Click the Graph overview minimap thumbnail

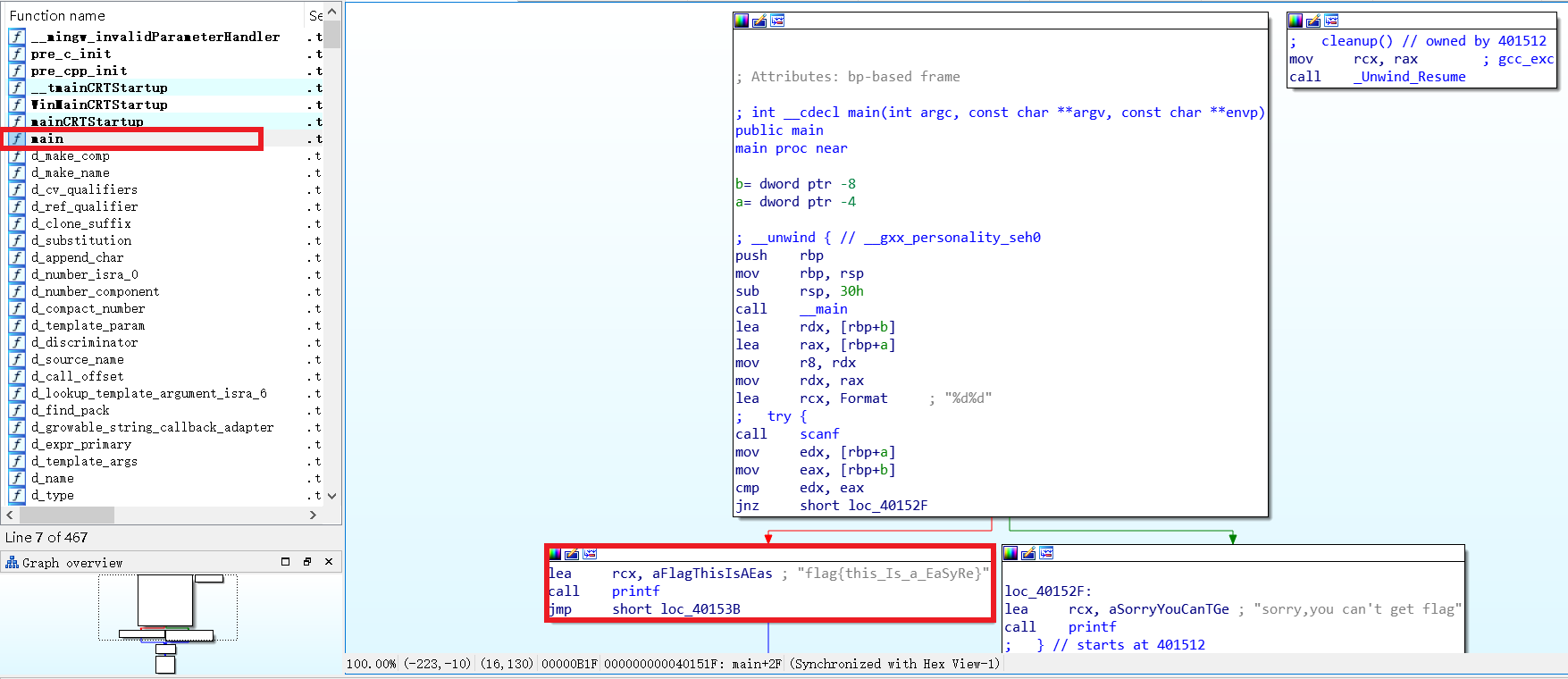(x=168, y=624)
